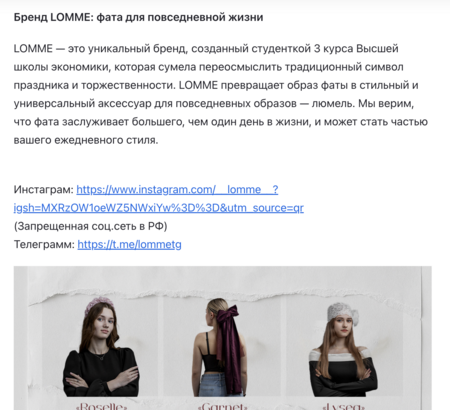450x410 pixels.
Task: Click the «Garnet» caption under photo
Action: point(223,406)
